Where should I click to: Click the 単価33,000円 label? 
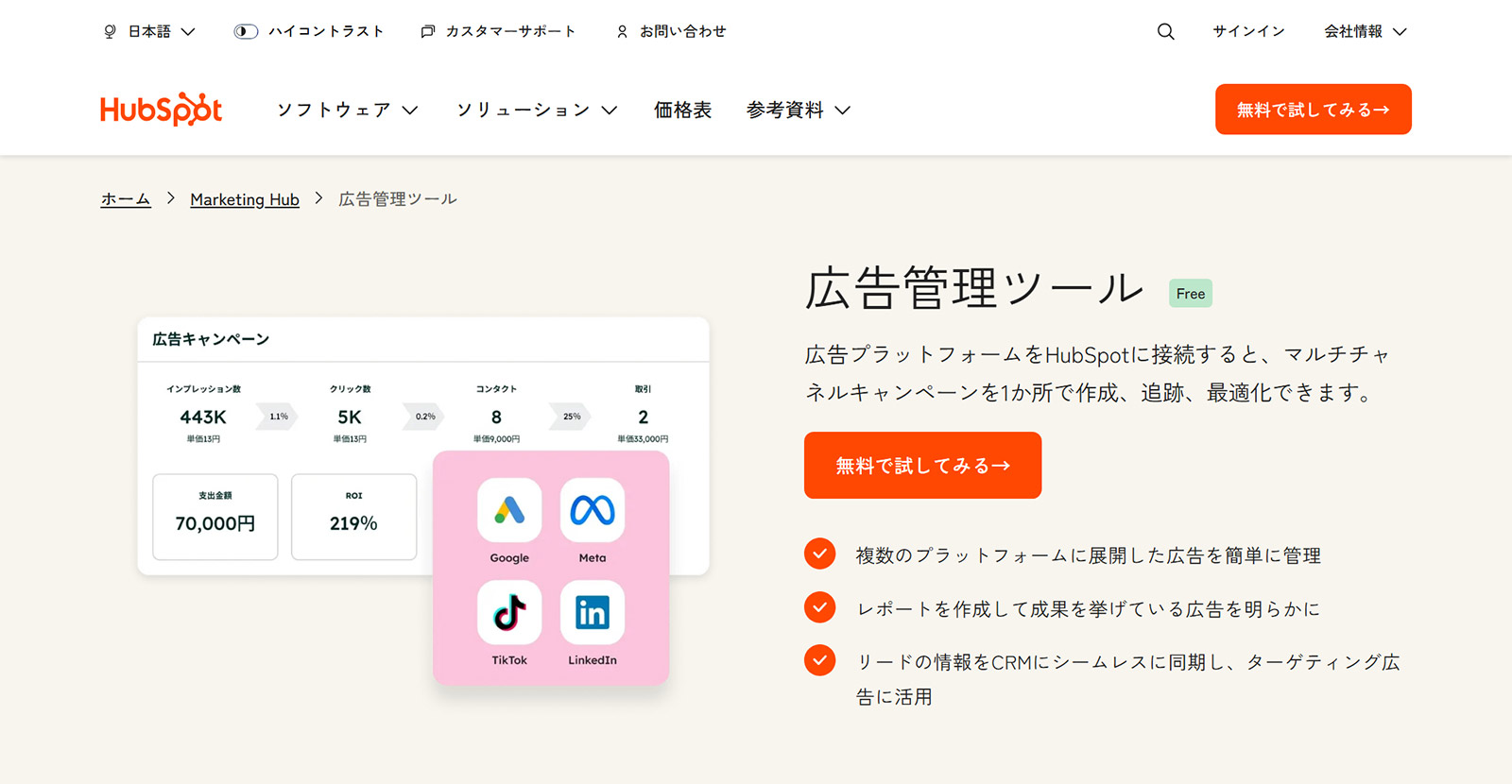click(643, 439)
